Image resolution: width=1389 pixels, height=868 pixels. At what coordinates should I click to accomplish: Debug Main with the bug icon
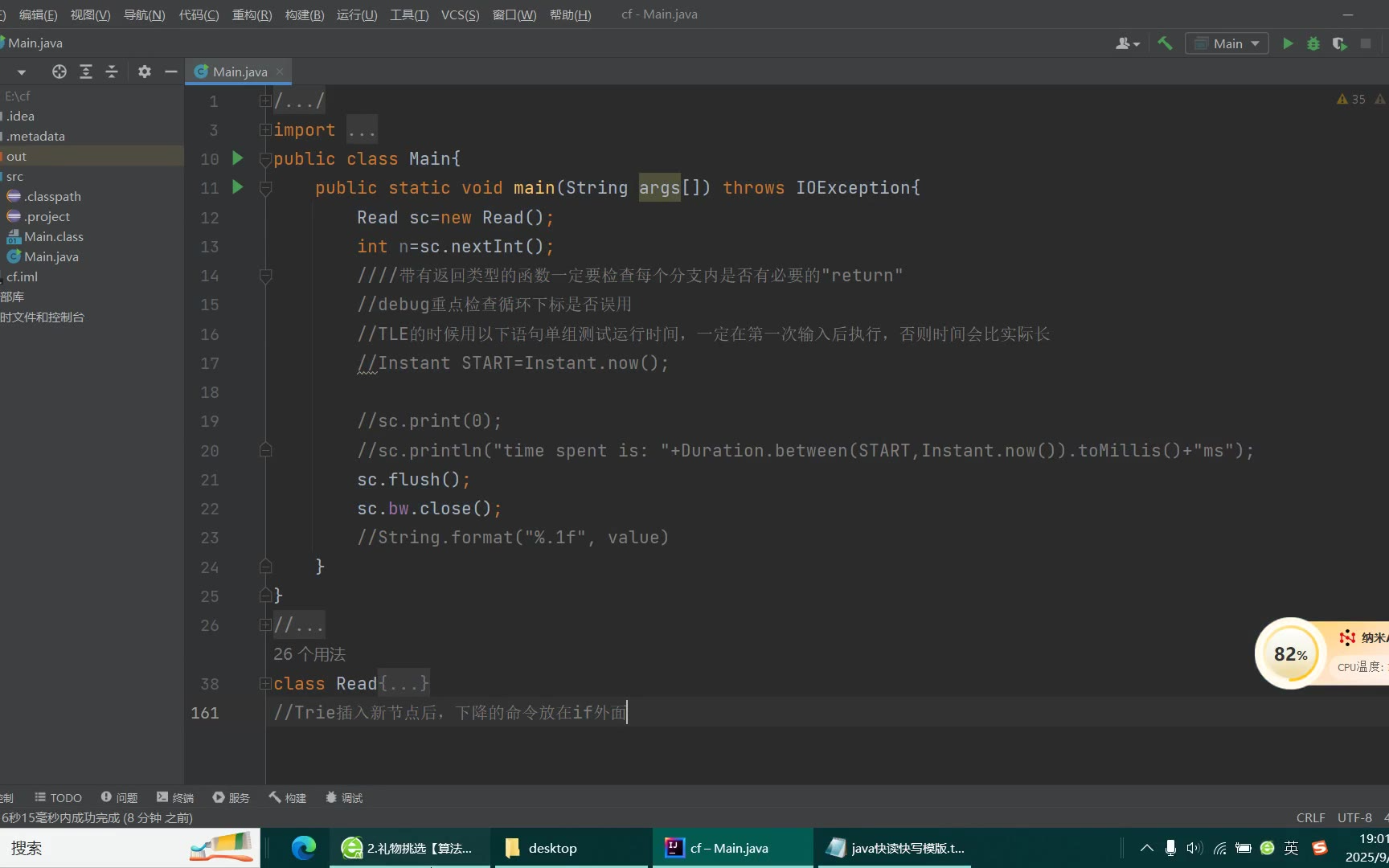tap(1313, 43)
